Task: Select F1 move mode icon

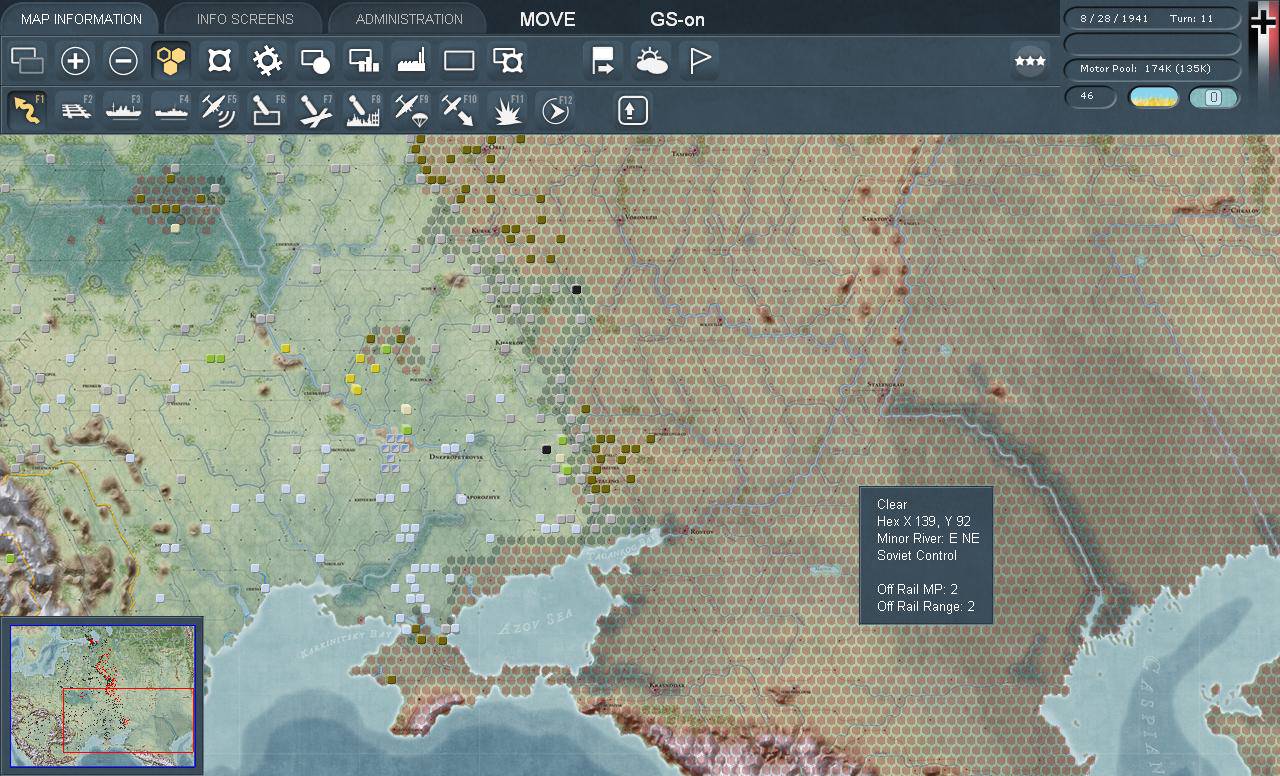Action: [28, 109]
